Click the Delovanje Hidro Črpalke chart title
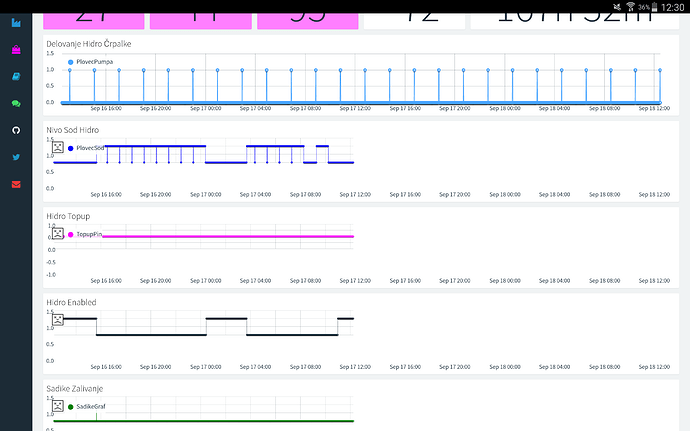690x431 pixels. pos(89,44)
